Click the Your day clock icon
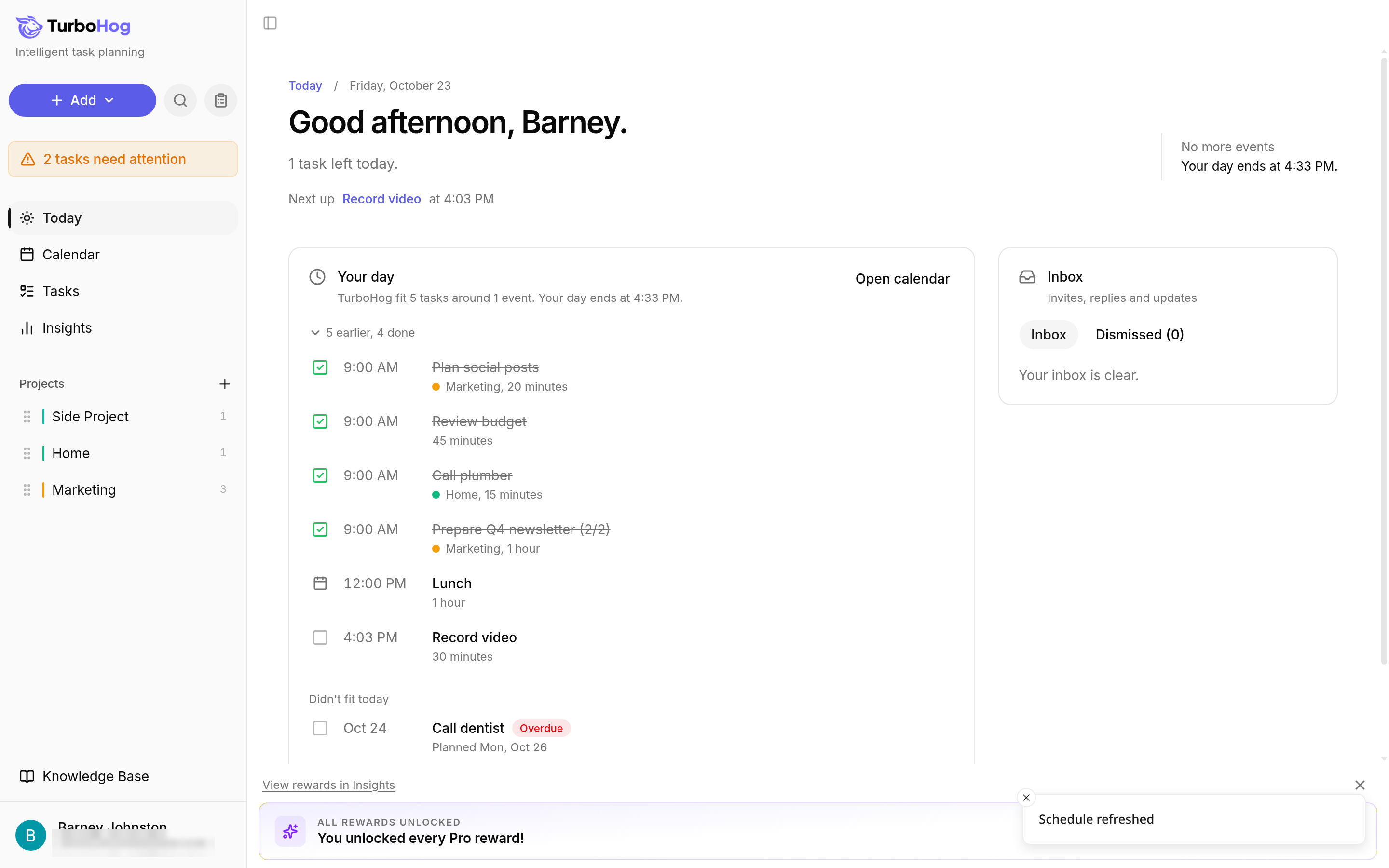This screenshot has height=868, width=1389. (x=317, y=277)
